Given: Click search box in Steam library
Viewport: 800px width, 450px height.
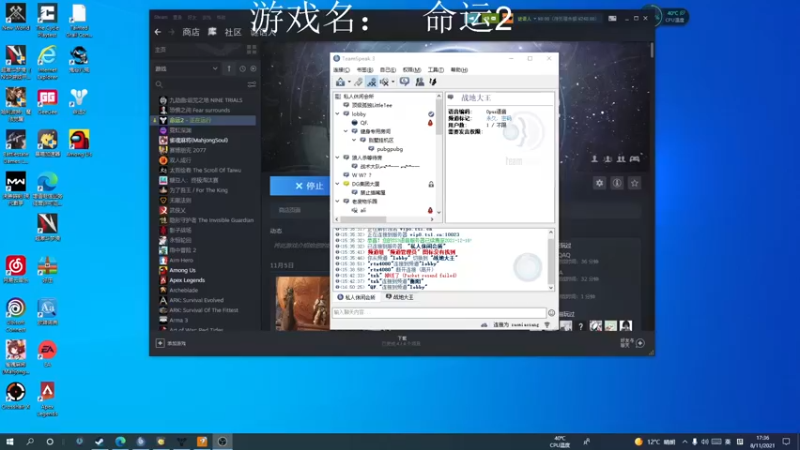Looking at the screenshot, I should click(202, 84).
